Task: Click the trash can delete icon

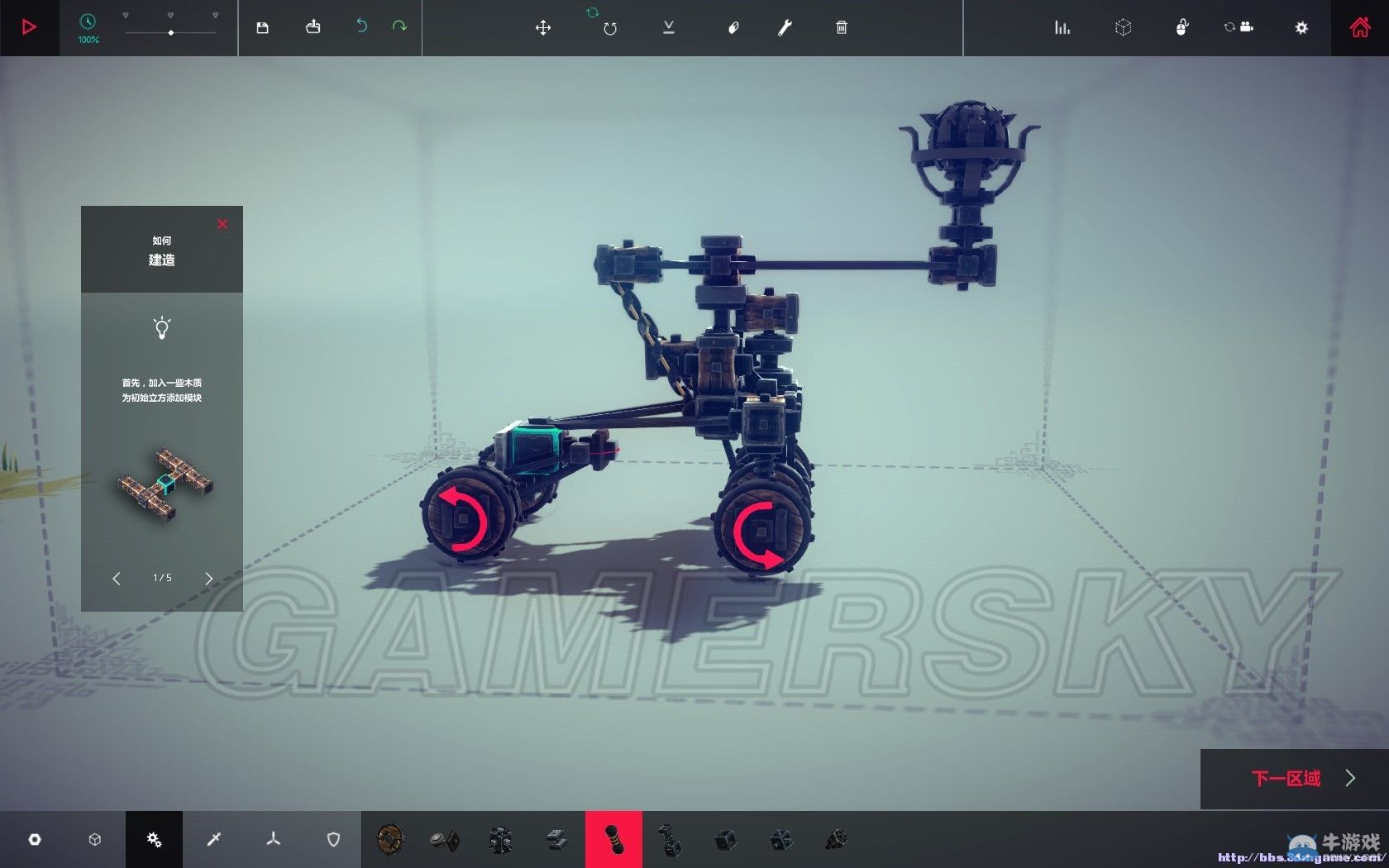Action: 841,28
